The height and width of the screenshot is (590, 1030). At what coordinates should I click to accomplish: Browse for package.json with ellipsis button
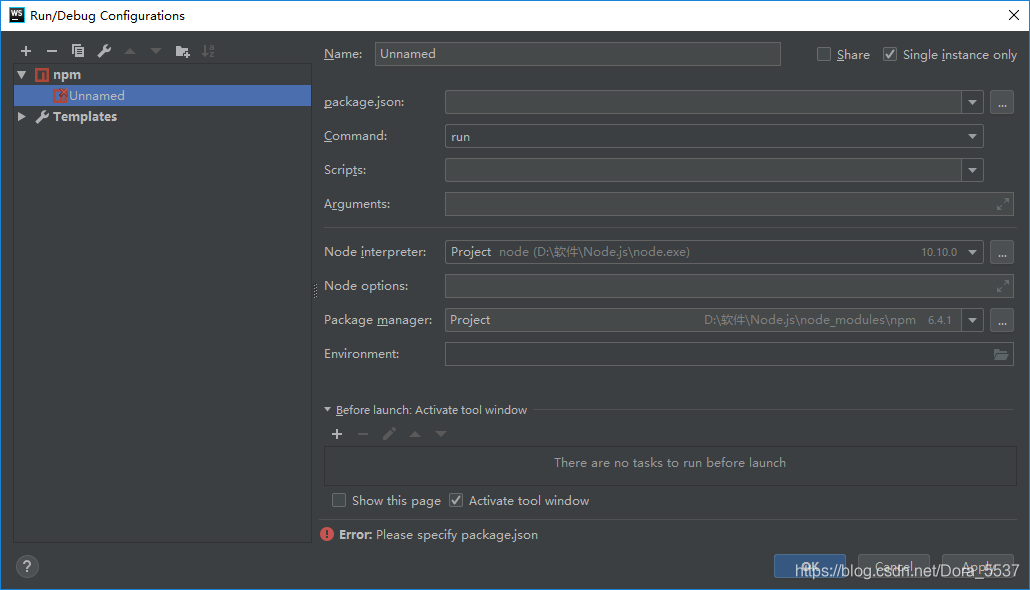pos(1002,102)
